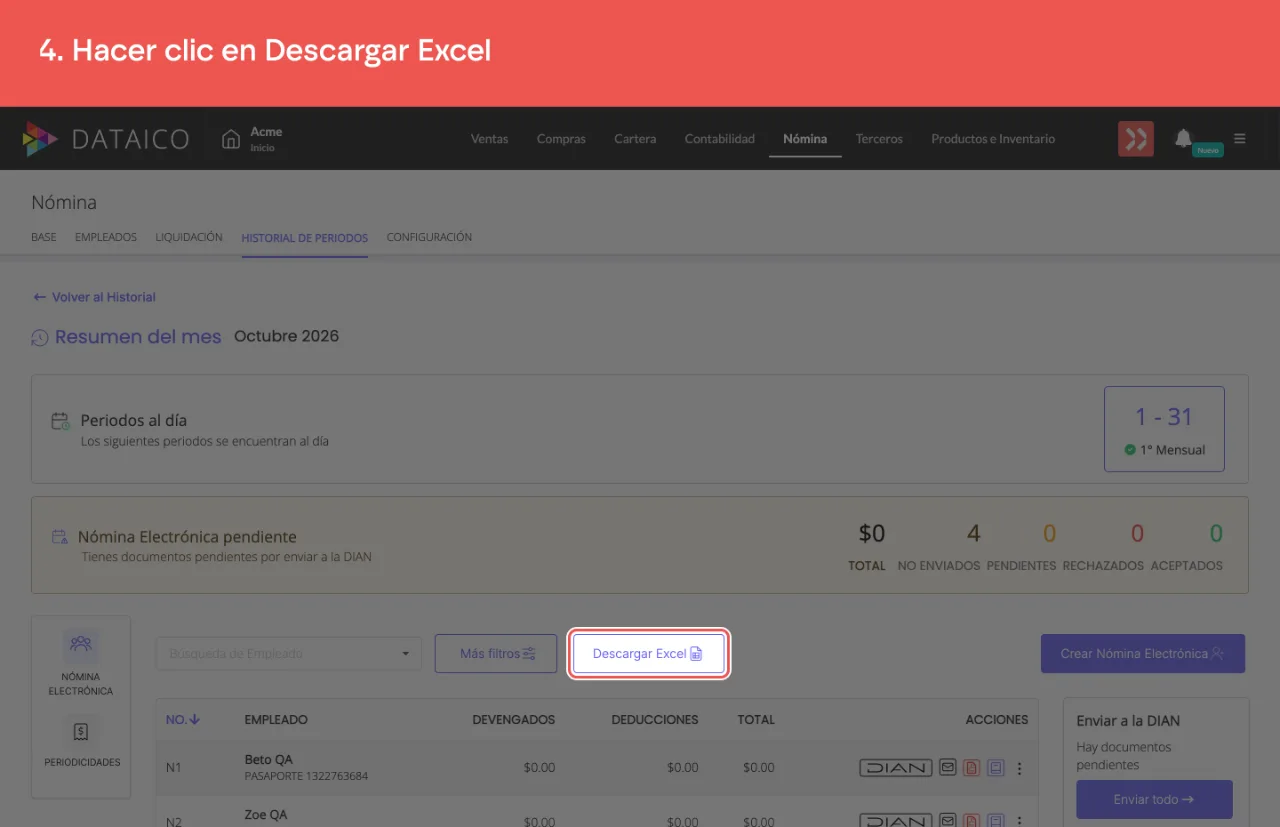Sort by the NO. column header
The image size is (1280, 827).
coord(183,719)
